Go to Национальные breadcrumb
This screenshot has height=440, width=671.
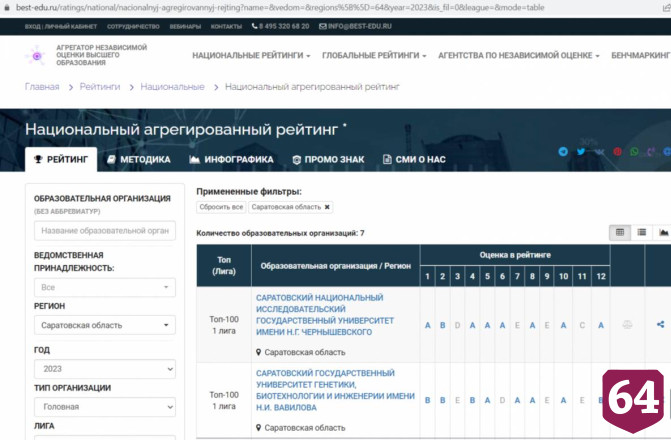pyautogui.click(x=172, y=87)
